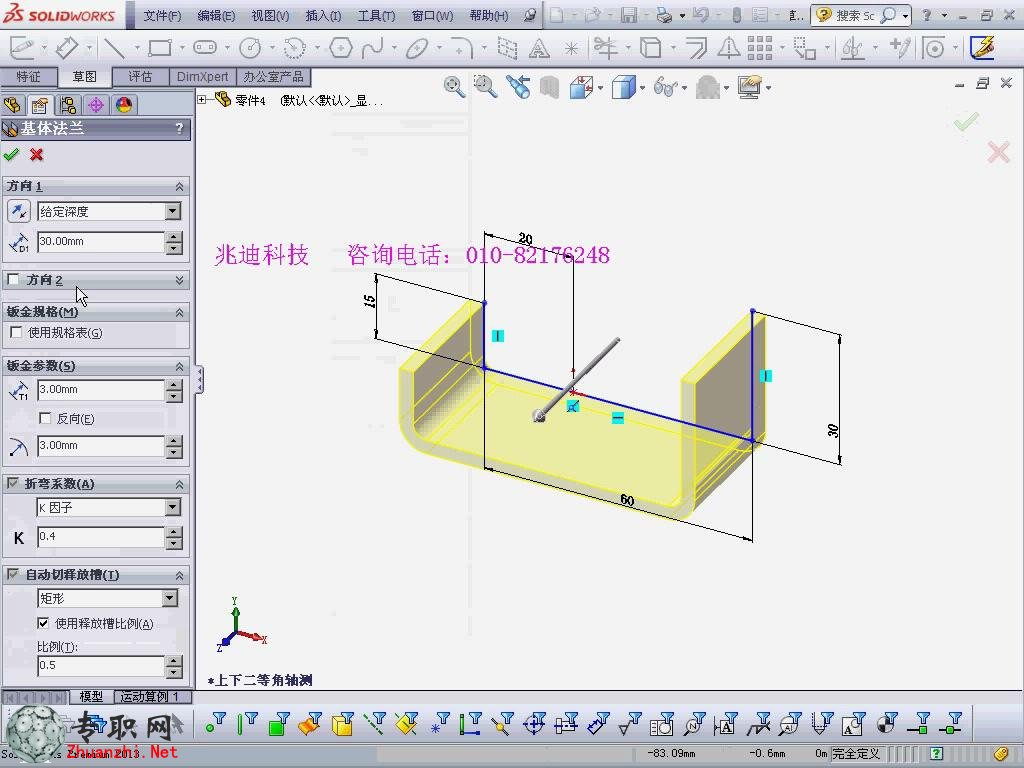Collapse the 折弯系数(A) section chevron
The height and width of the screenshot is (768, 1024).
pos(180,484)
